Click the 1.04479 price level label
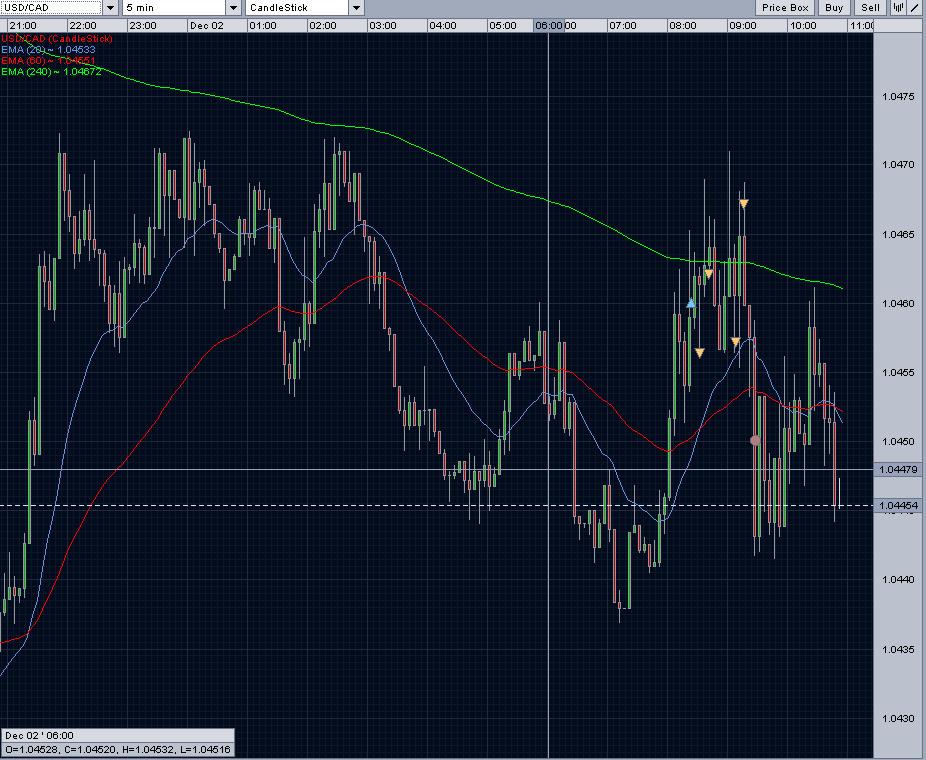Image resolution: width=926 pixels, height=760 pixels. click(898, 469)
